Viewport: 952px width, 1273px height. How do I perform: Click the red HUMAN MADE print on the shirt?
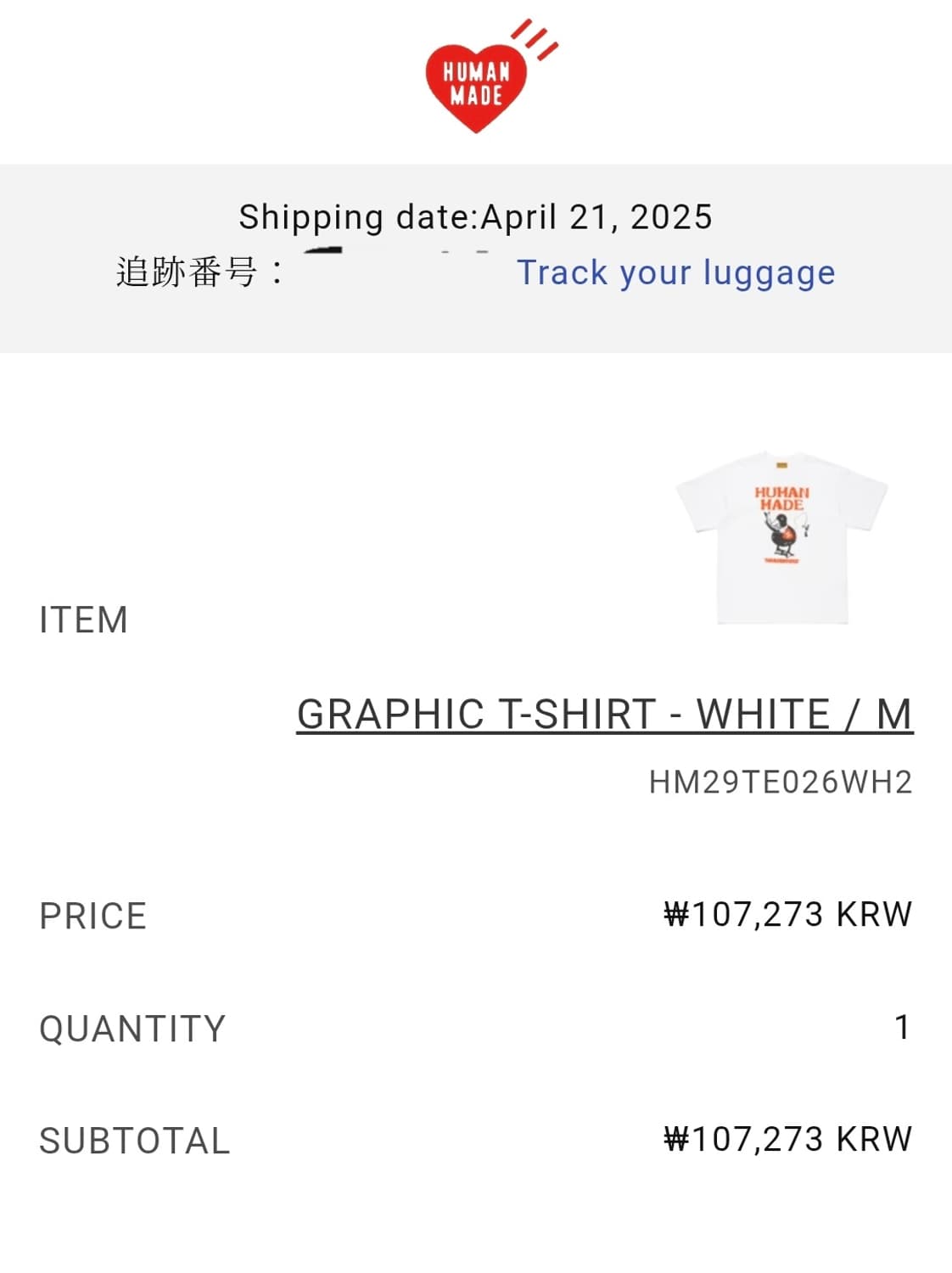[781, 498]
